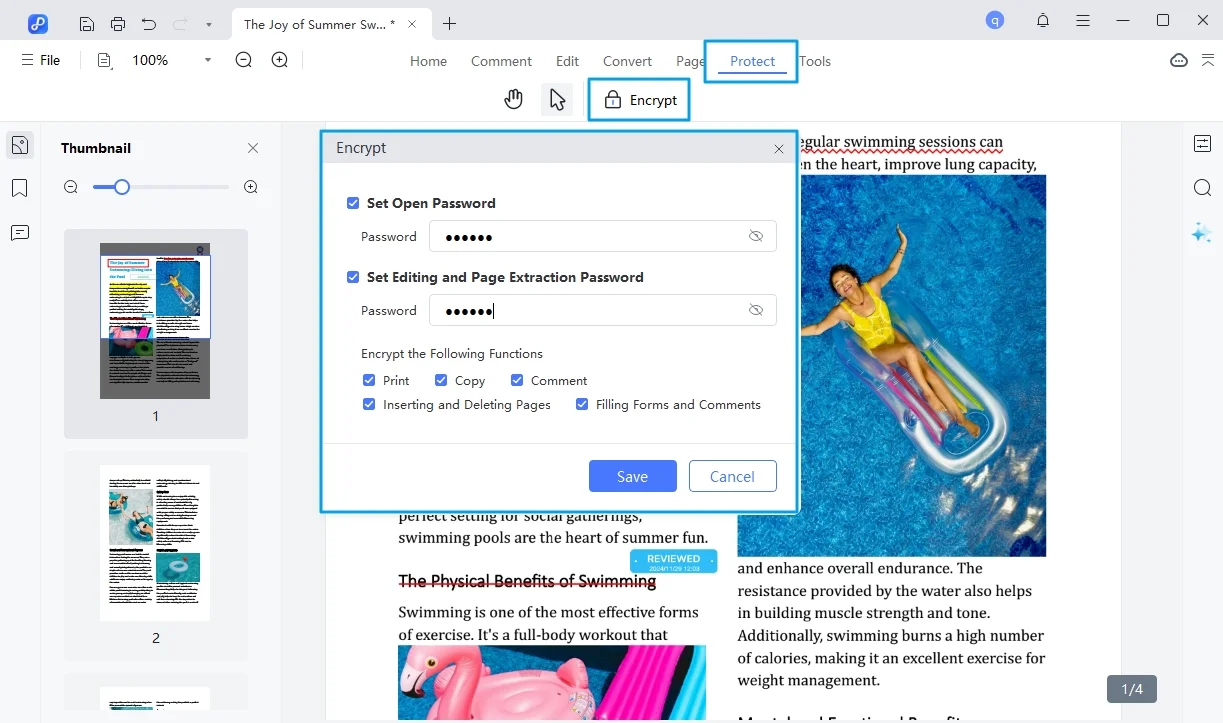Click the Encrypt button in toolbar
The image size is (1223, 723).
tap(640, 100)
